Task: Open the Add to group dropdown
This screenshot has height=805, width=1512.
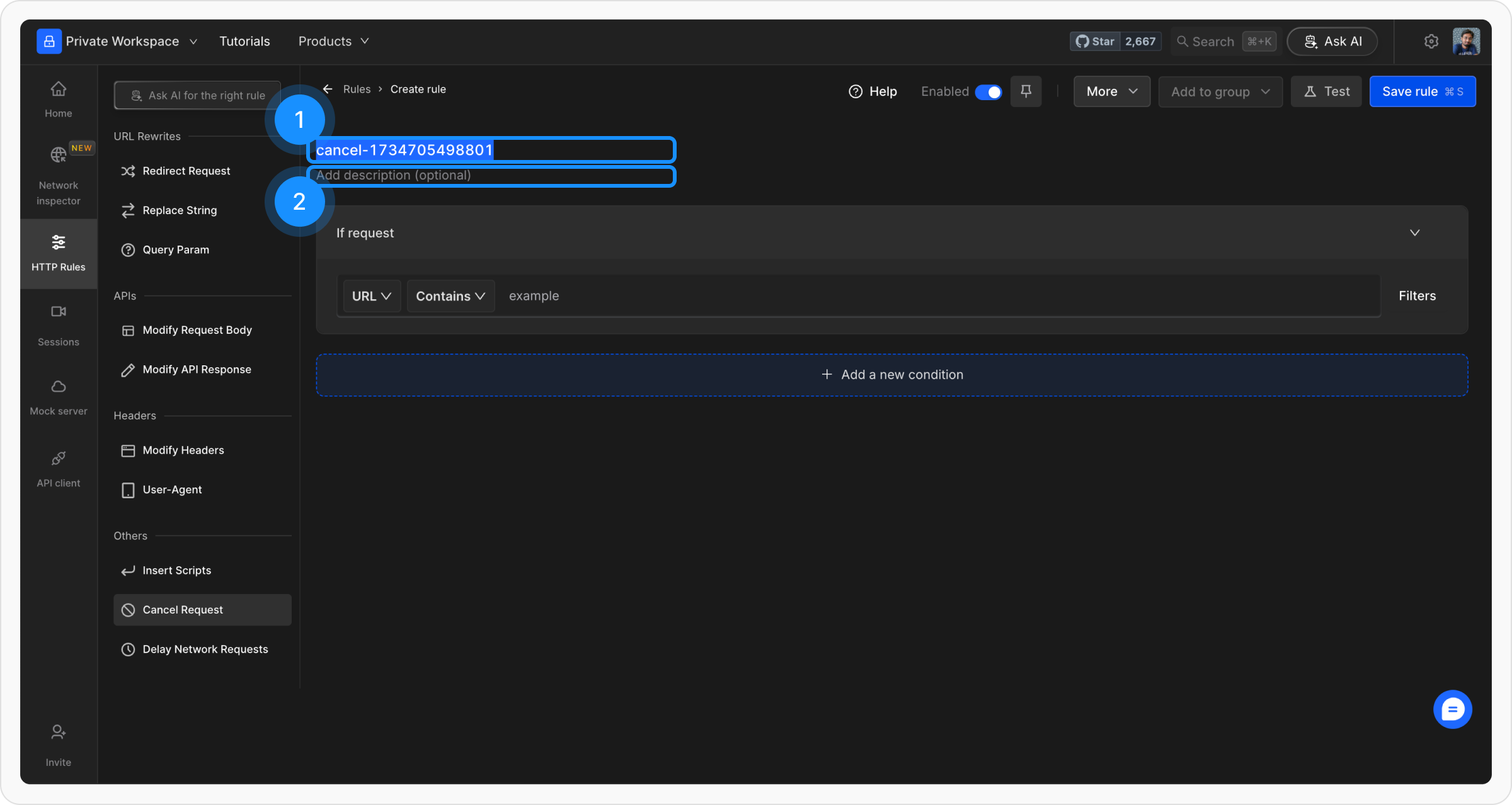Action: pos(1220,92)
